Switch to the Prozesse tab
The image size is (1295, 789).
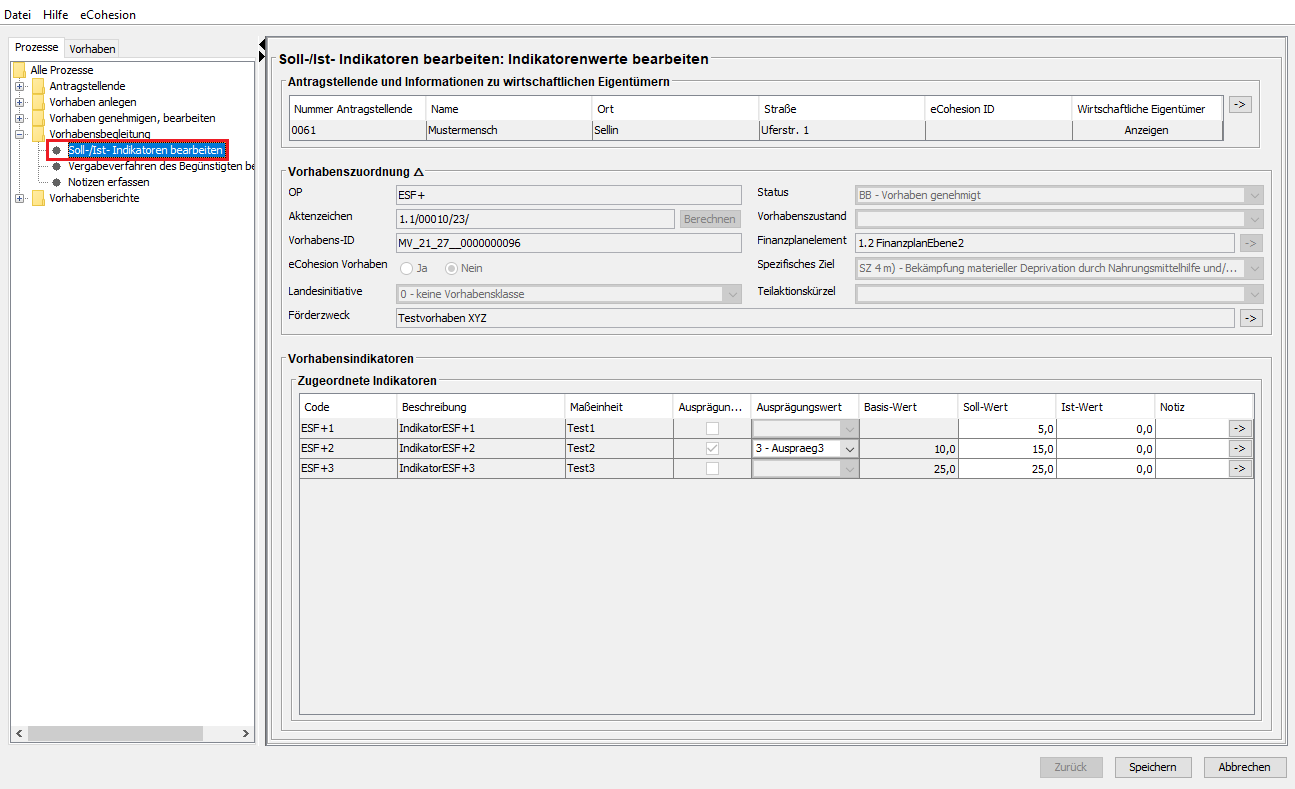(37, 48)
